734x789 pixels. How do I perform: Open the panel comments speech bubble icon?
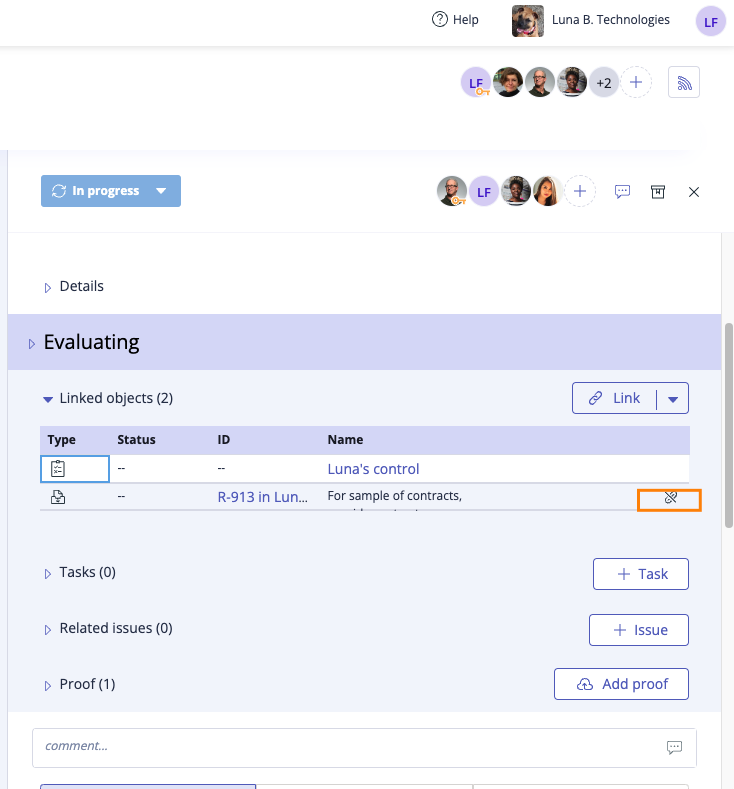tap(622, 191)
